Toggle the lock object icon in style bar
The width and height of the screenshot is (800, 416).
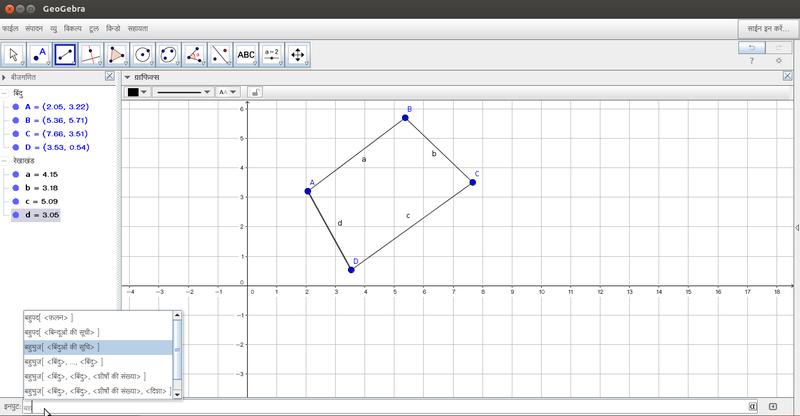(x=255, y=92)
